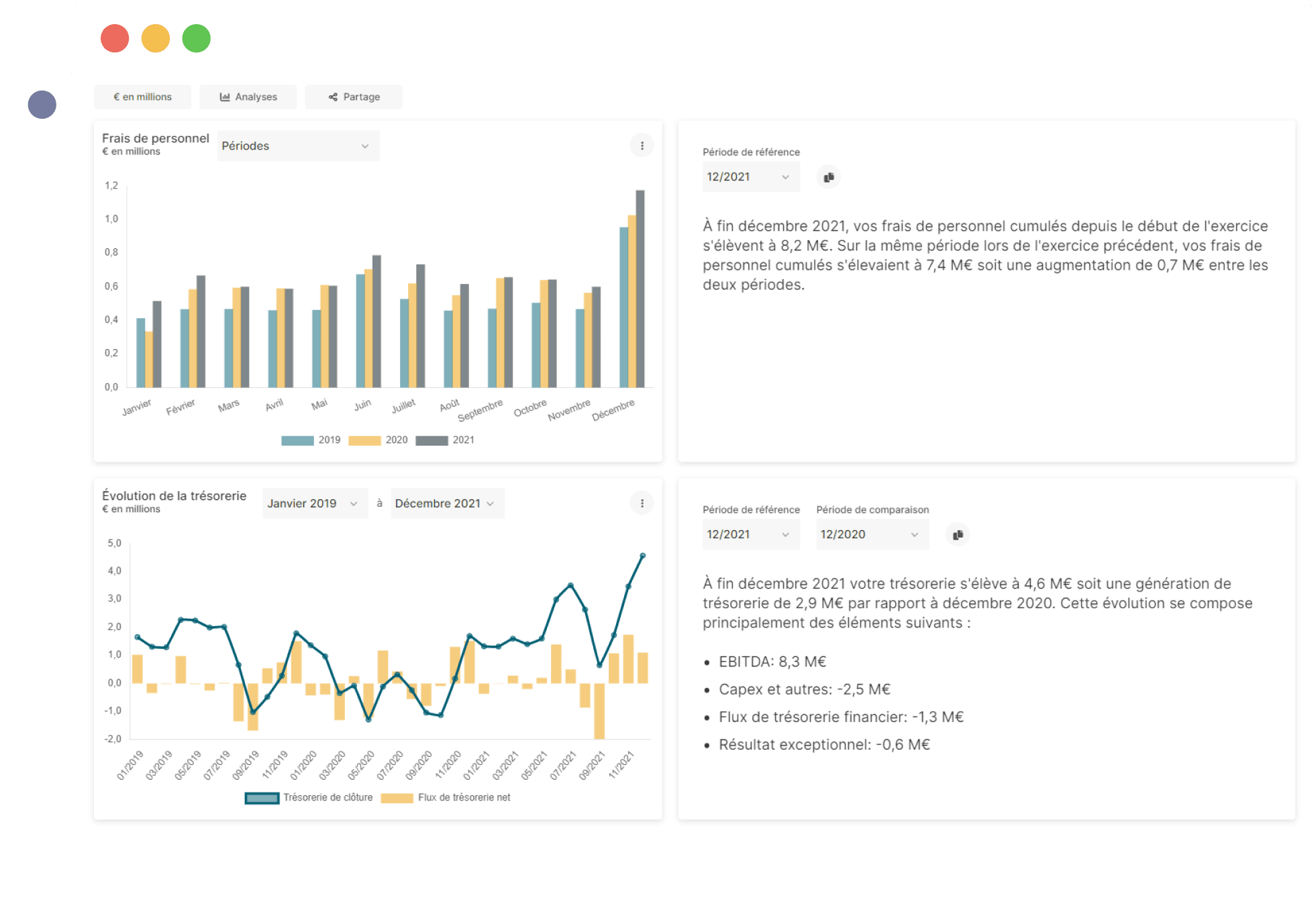
Task: Toggle the 2021 legend series
Action: click(445, 440)
